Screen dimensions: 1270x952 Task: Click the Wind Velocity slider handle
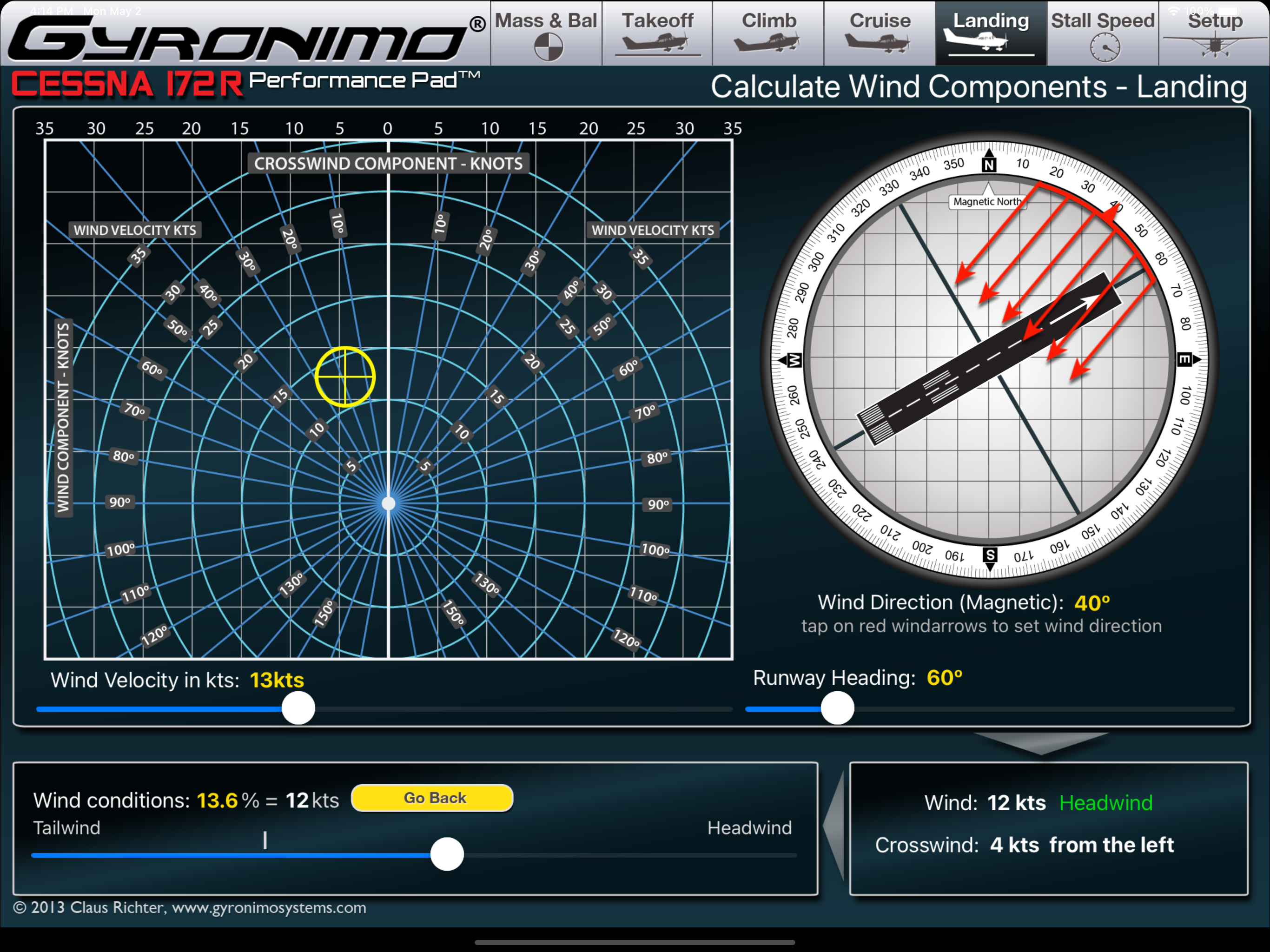pyautogui.click(x=298, y=708)
